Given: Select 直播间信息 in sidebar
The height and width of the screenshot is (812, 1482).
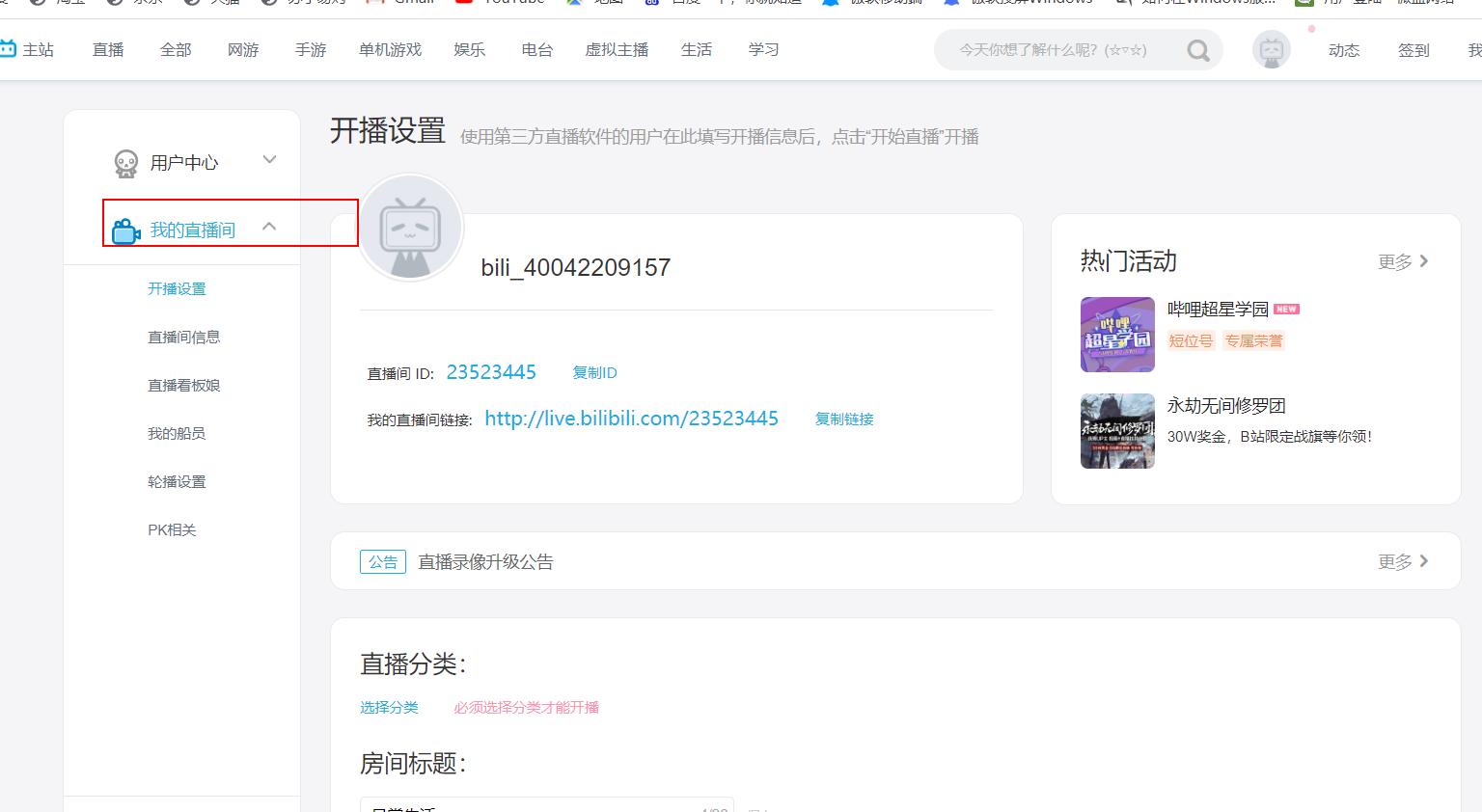Looking at the screenshot, I should pos(184,337).
